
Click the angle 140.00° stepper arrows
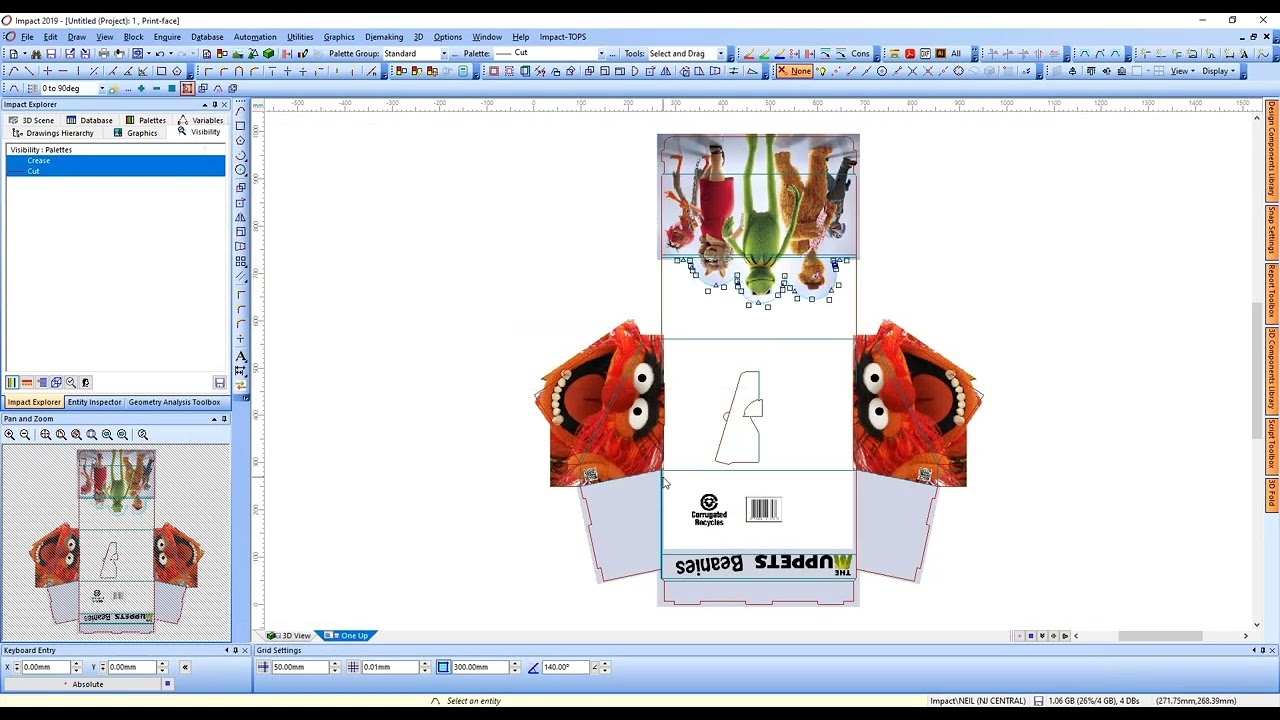click(x=605, y=667)
